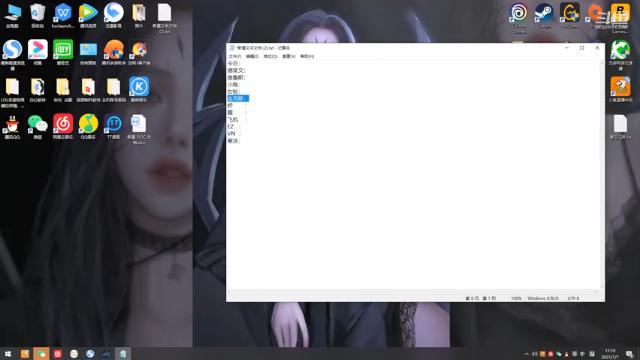The width and height of the screenshot is (640, 360).
Task: Maximize the Notepad window
Action: [582, 48]
